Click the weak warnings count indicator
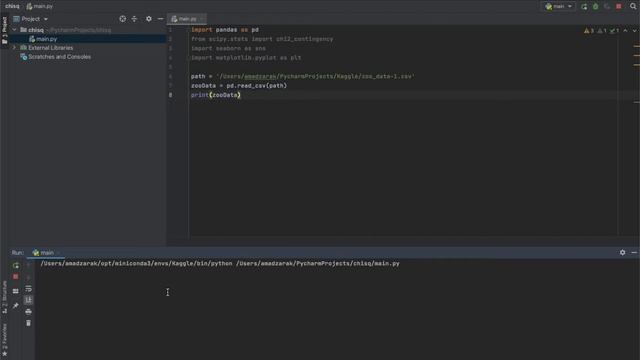Viewport: 640px width, 360px height. (602, 31)
